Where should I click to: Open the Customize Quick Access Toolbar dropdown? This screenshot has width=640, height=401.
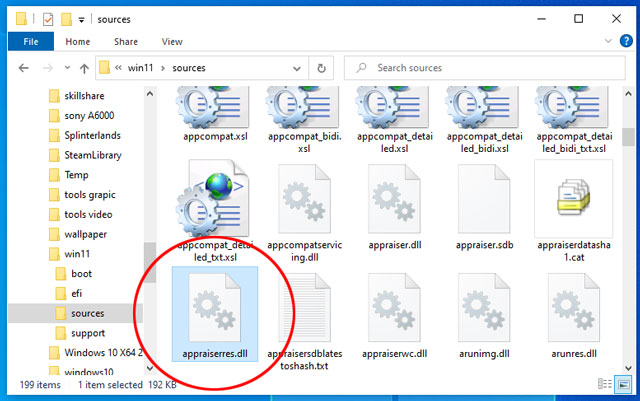[82, 20]
